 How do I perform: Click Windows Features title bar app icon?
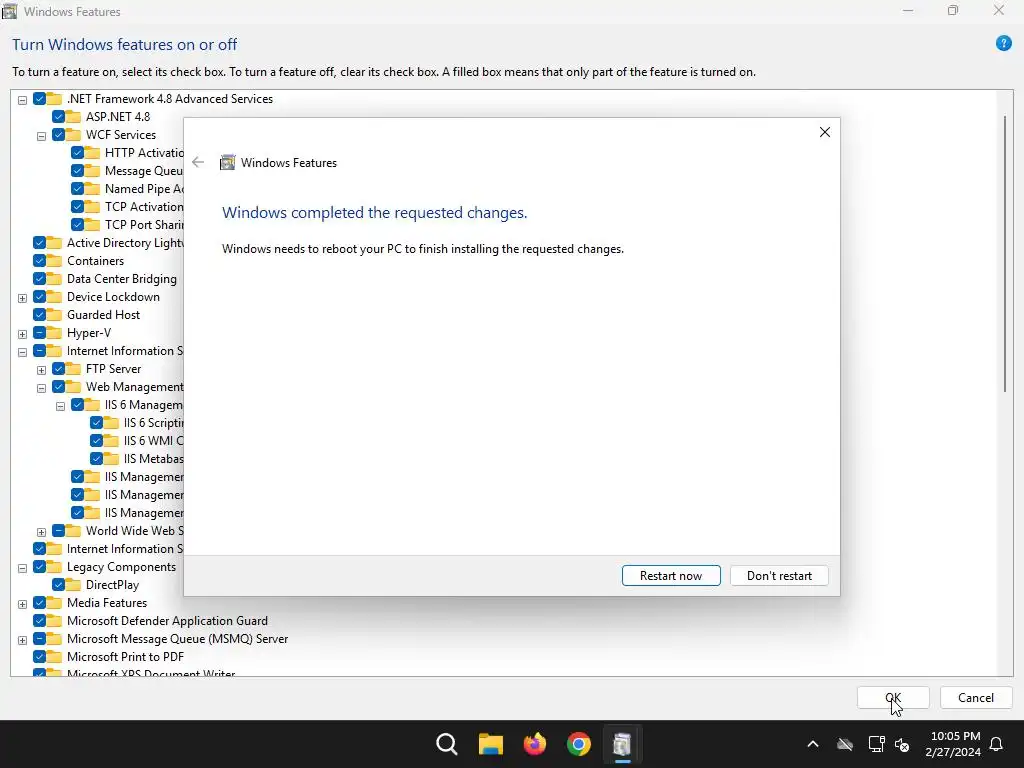coord(10,11)
